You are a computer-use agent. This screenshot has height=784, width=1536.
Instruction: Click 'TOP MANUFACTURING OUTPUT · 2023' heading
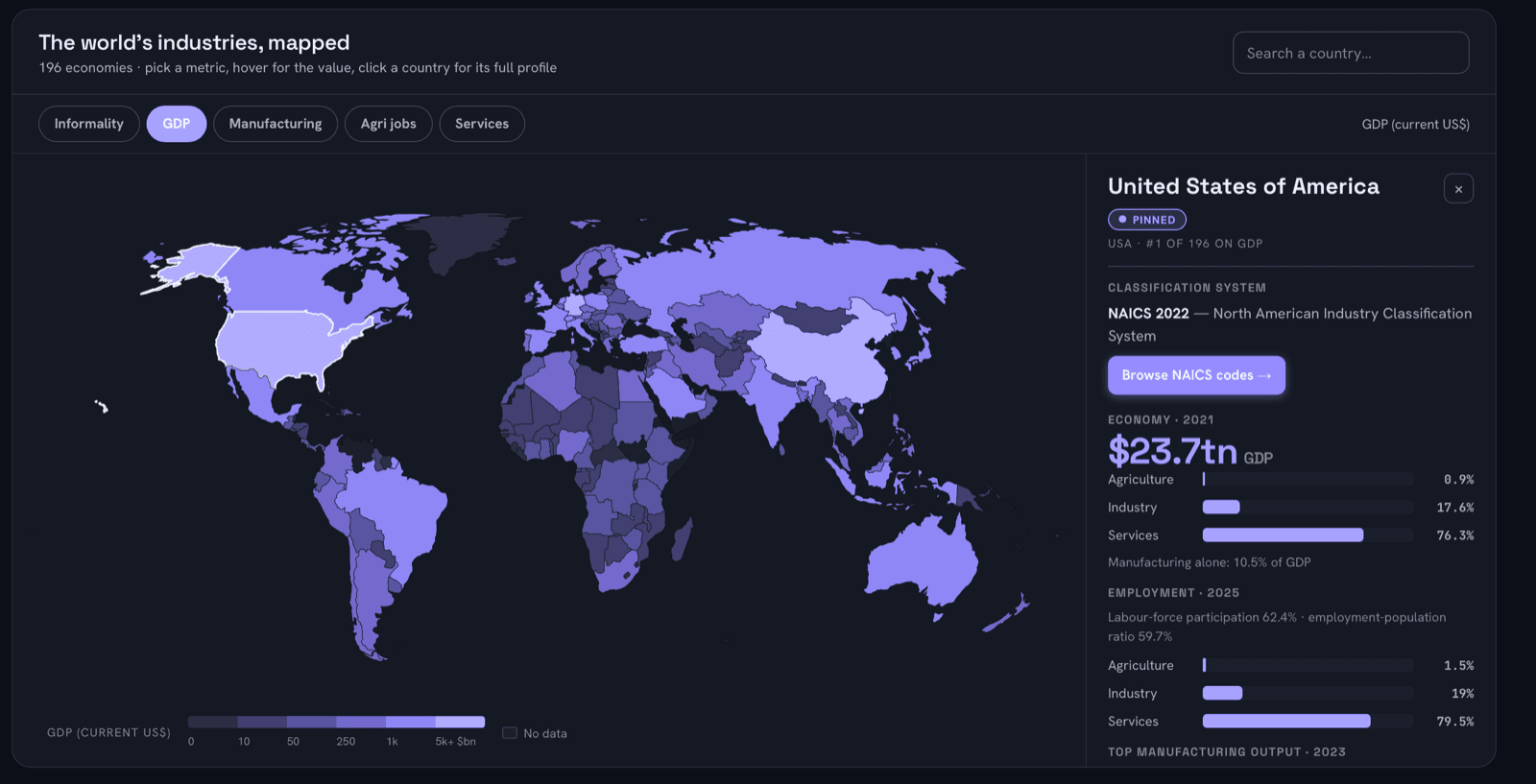[x=1227, y=752]
